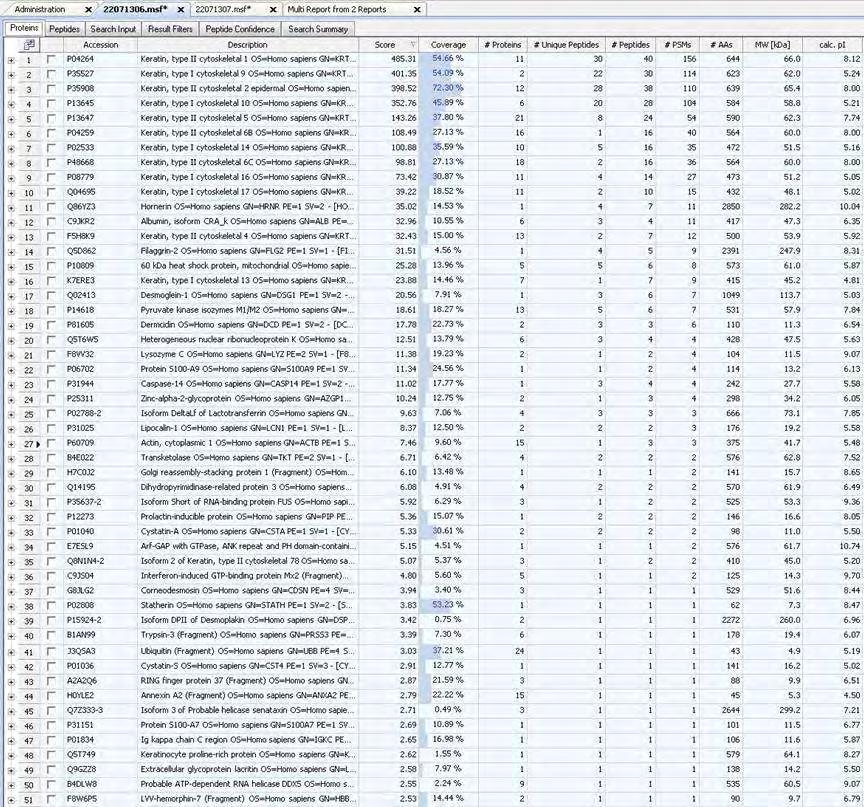864x807 pixels.
Task: Close the Administration tab
Action: 89,10
